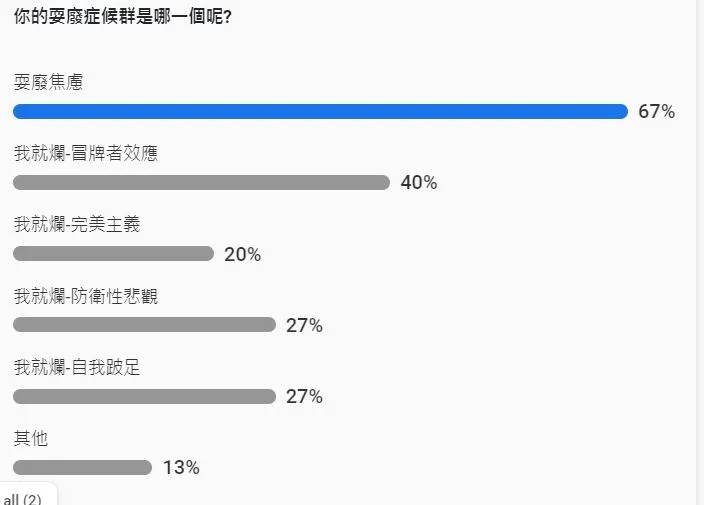This screenshot has height=505, width=704.
Task: Select the 其他 option label
Action: [x=31, y=438]
